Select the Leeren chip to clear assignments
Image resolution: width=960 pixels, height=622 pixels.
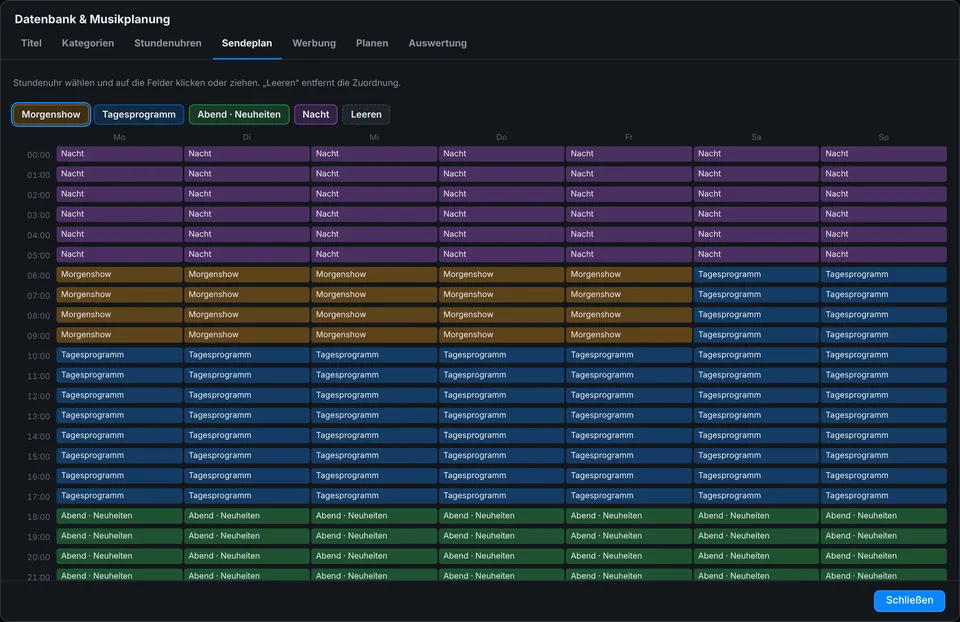(x=366, y=114)
